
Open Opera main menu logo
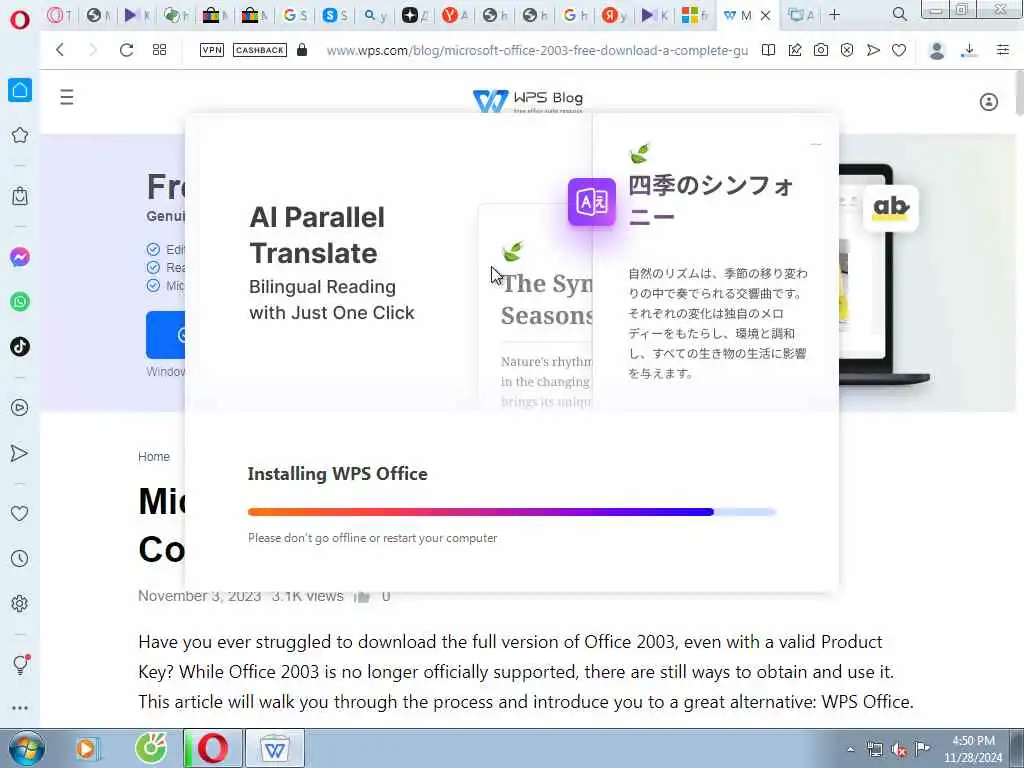[x=20, y=19]
